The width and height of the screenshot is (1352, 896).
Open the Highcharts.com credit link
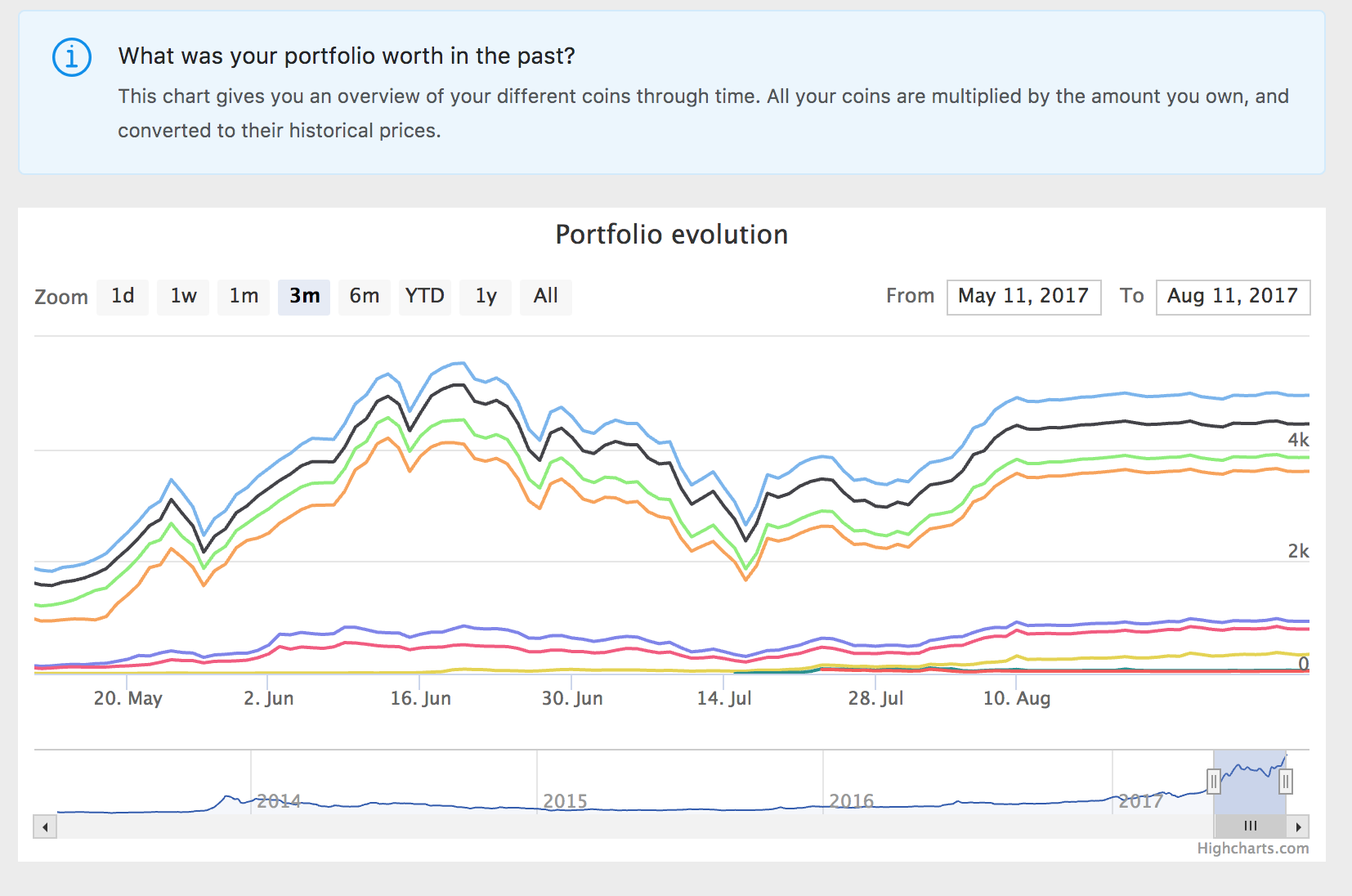point(1252,849)
